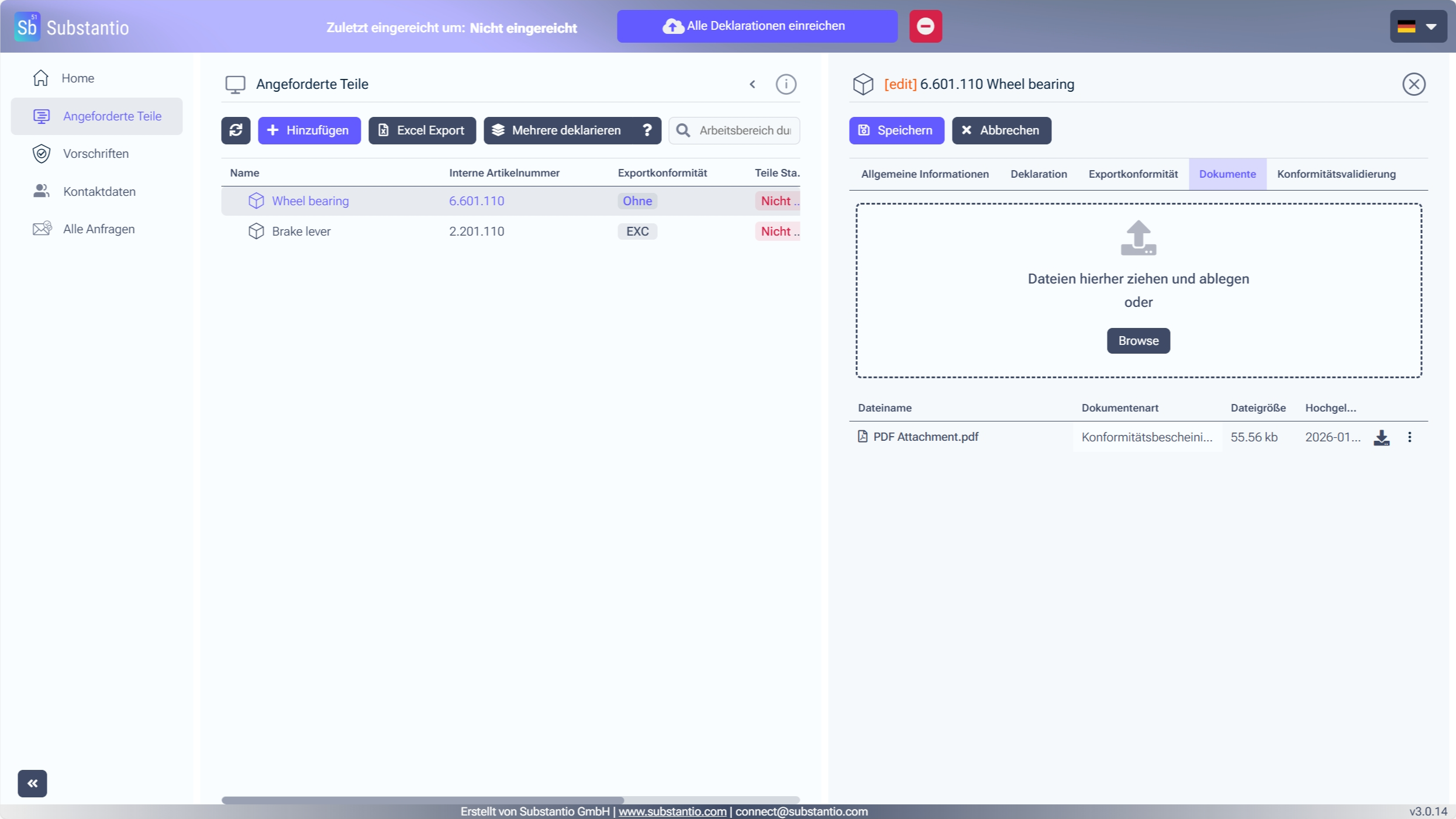Screen dimensions: 1456x819
Task: Select the Brake lever row
Action: (301, 231)
